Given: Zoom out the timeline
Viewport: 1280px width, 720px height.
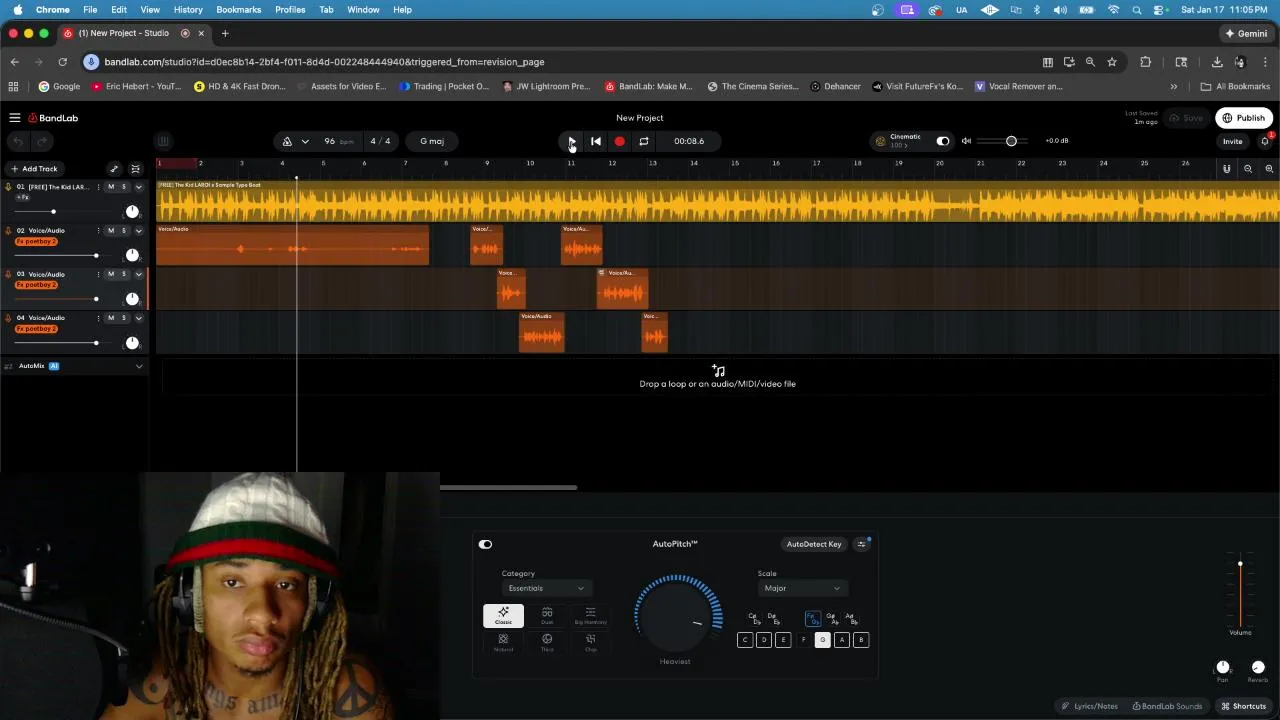Looking at the screenshot, I should pos(1248,169).
